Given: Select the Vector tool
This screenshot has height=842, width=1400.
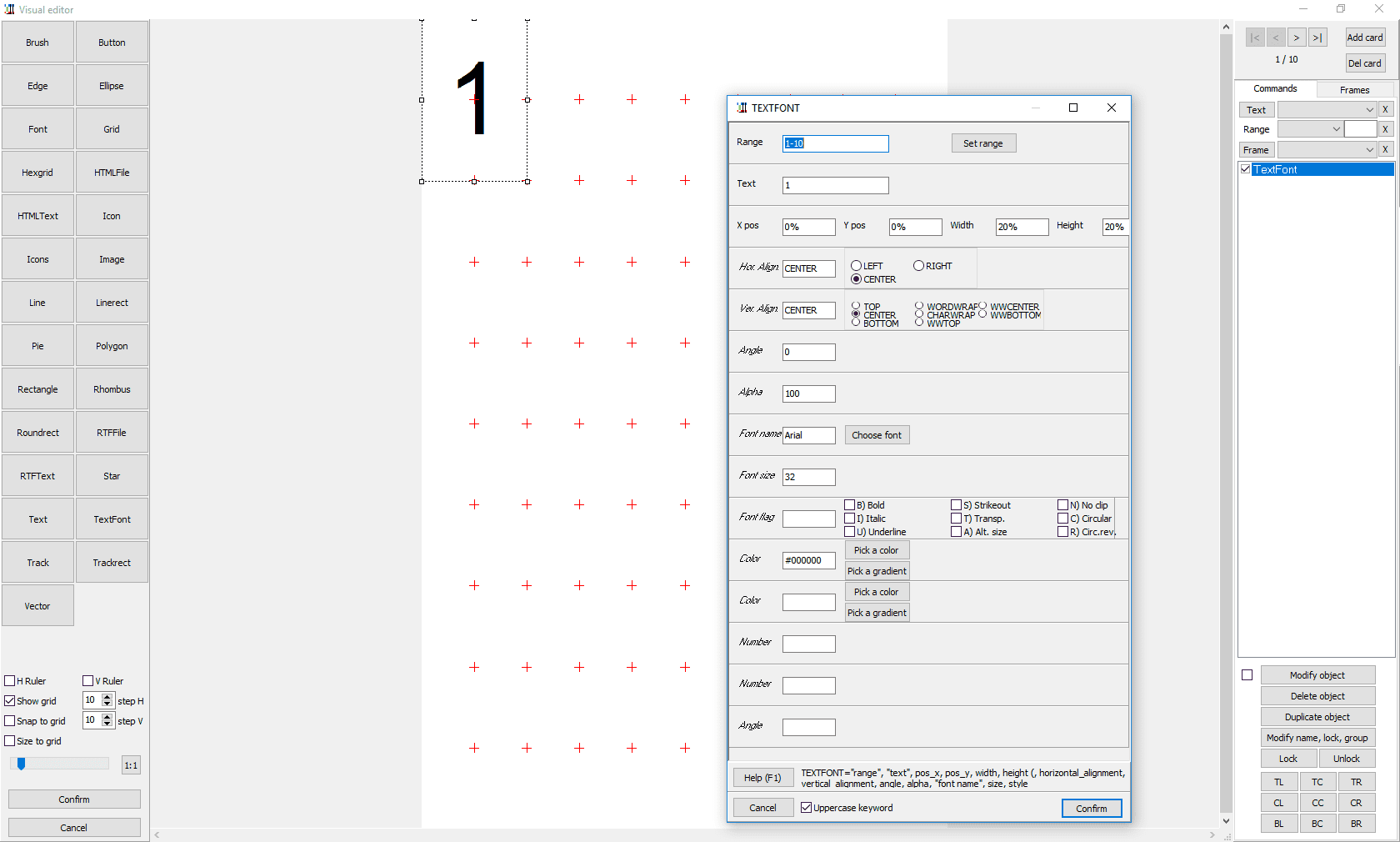Looking at the screenshot, I should 37,606.
